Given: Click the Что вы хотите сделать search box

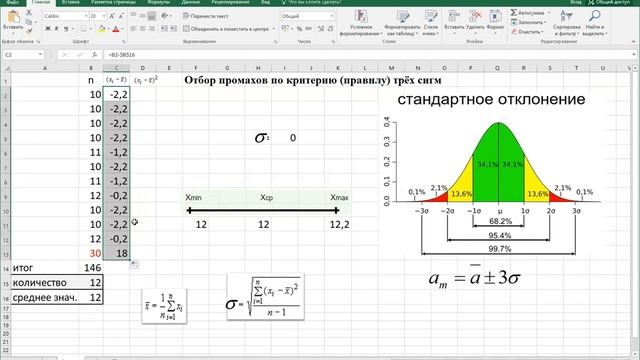Looking at the screenshot, I should pos(311,2).
